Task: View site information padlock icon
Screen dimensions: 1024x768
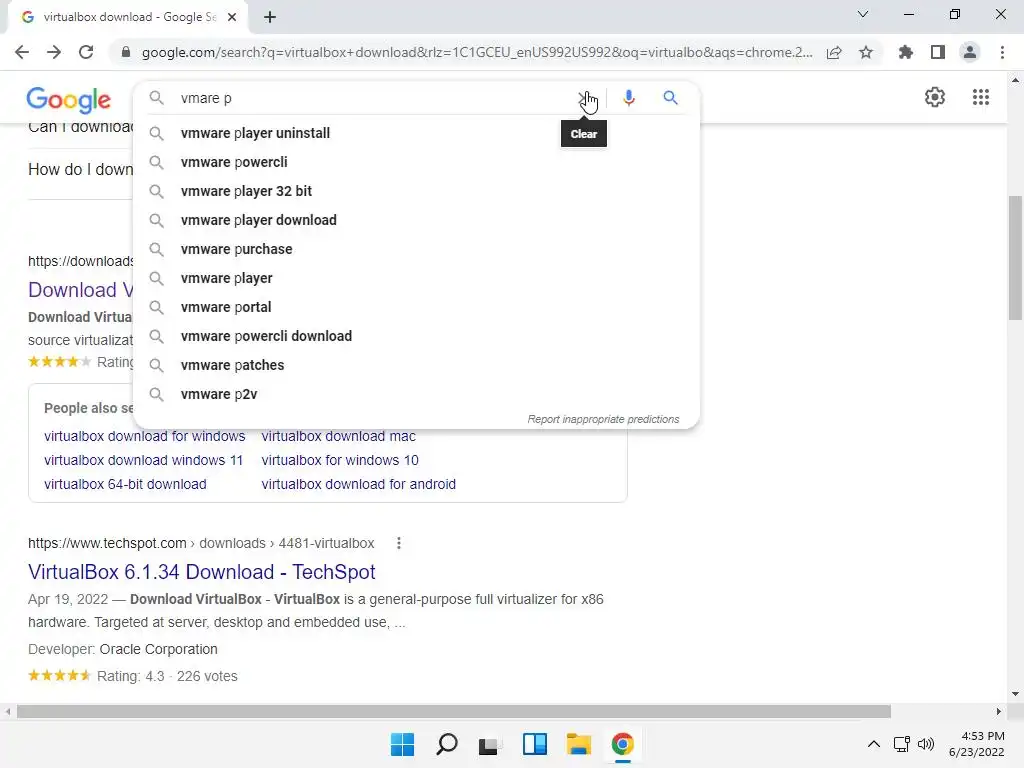Action: (x=126, y=52)
